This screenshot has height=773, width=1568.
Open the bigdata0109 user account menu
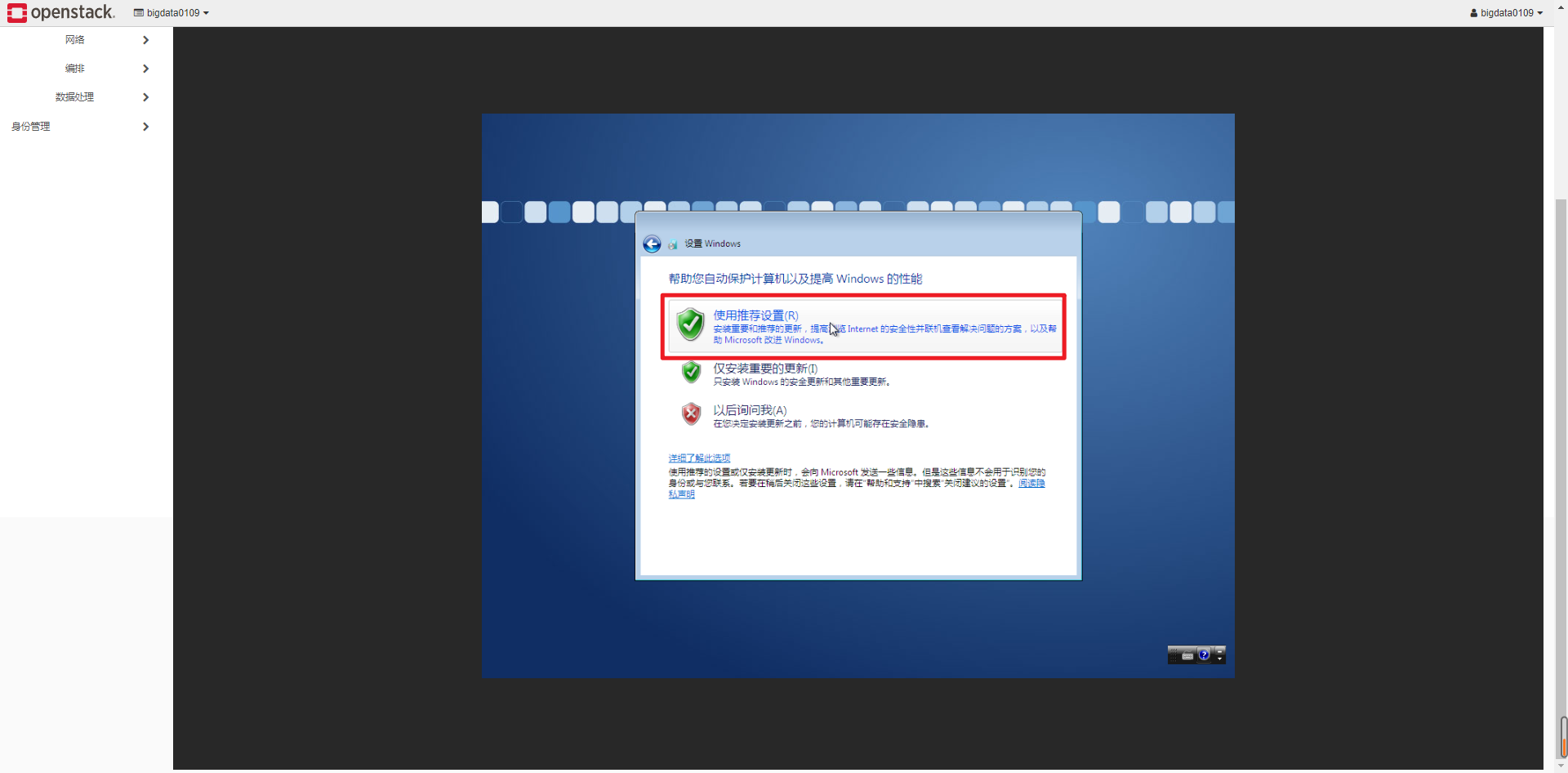(x=1506, y=13)
